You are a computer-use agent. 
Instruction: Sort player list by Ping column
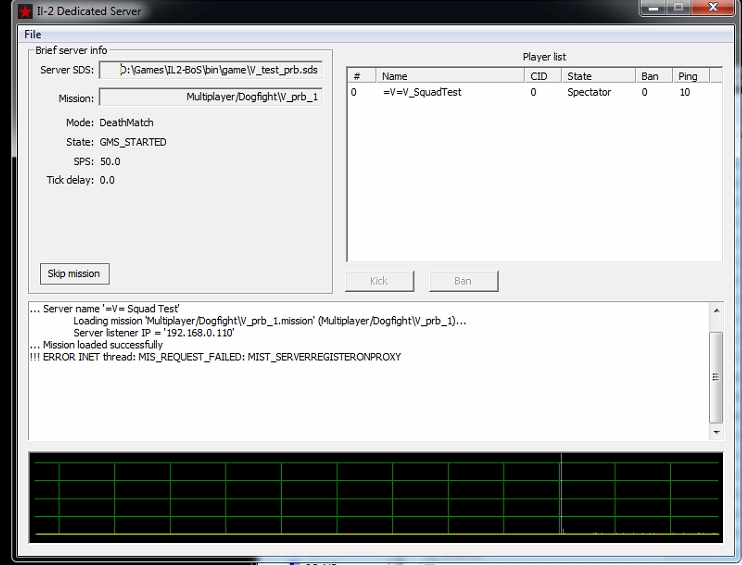(691, 76)
